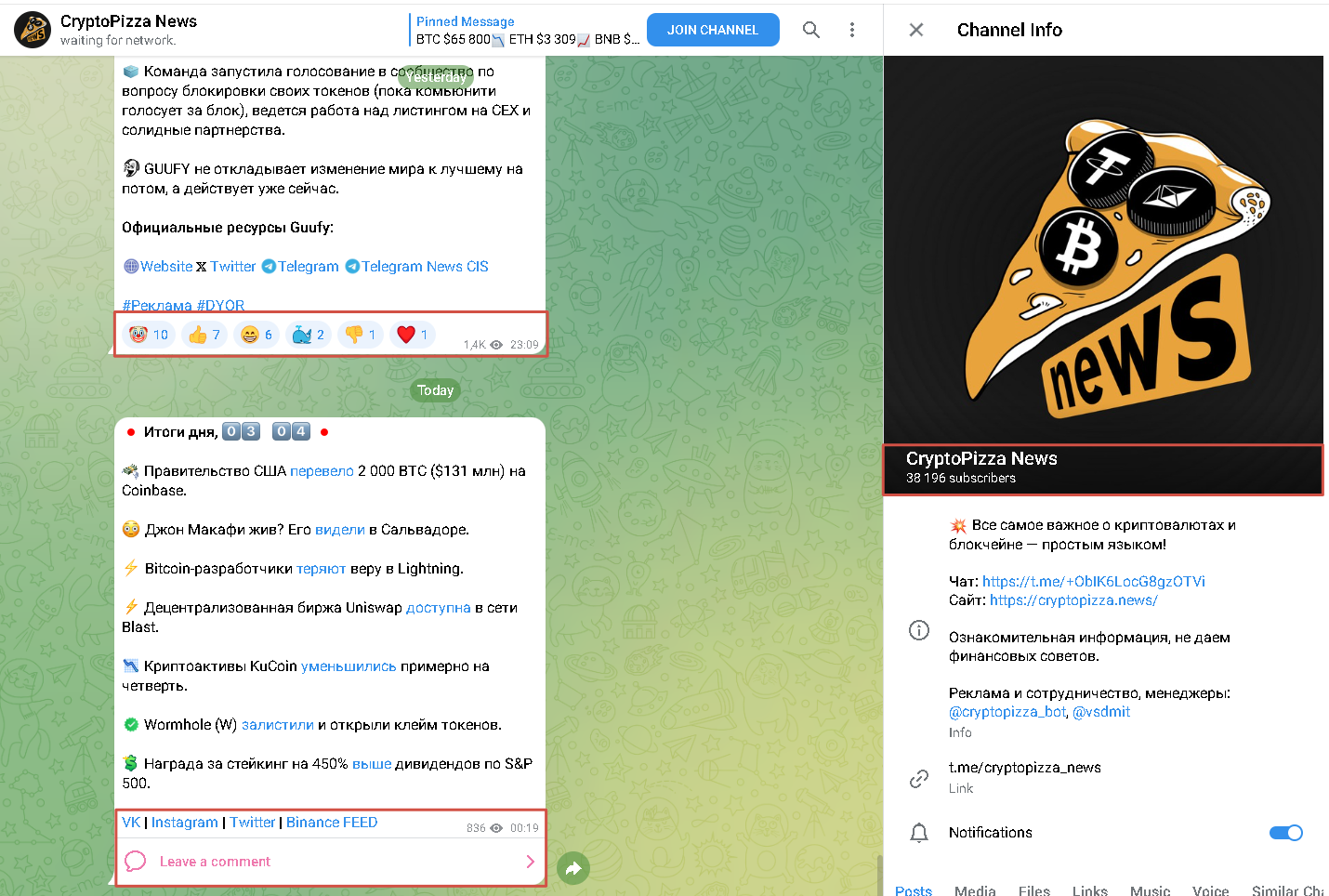Switch to the Posts tab

coord(914,889)
